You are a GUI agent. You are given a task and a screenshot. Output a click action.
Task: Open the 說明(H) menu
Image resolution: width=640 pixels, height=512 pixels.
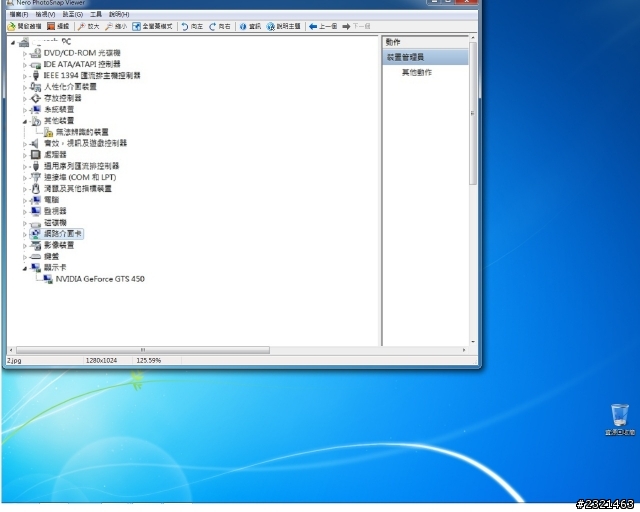point(119,14)
